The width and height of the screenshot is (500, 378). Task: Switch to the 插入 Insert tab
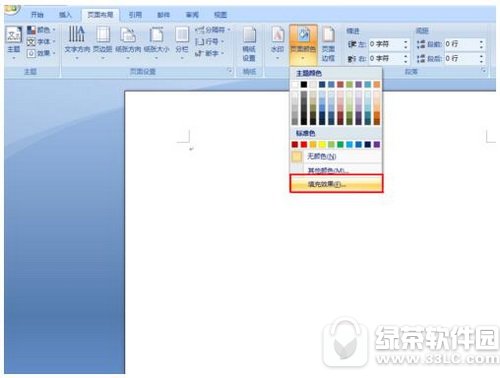pyautogui.click(x=65, y=15)
